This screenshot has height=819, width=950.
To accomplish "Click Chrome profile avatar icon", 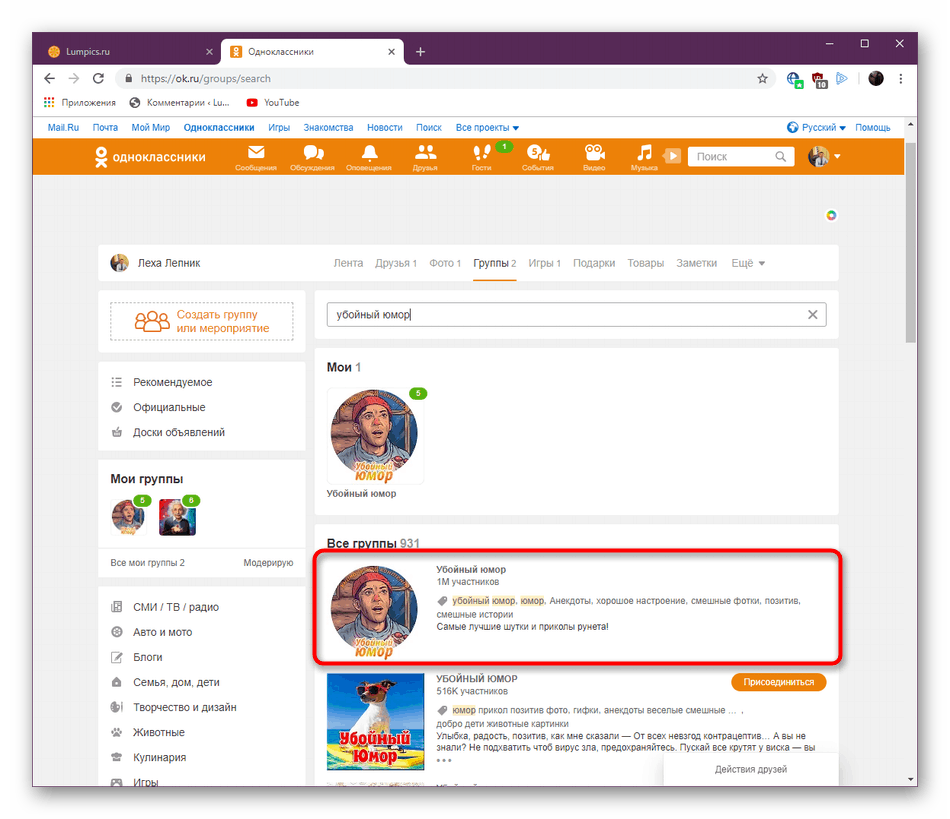I will point(876,78).
